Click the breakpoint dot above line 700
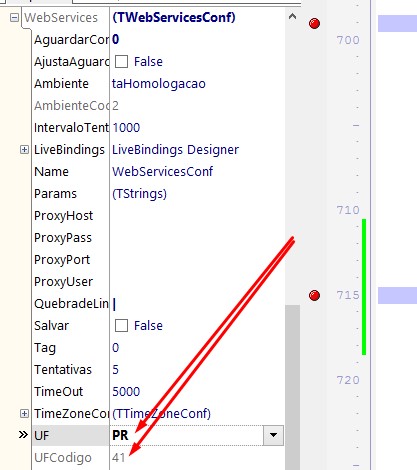Viewport: 417px width, 470px height. [314, 23]
